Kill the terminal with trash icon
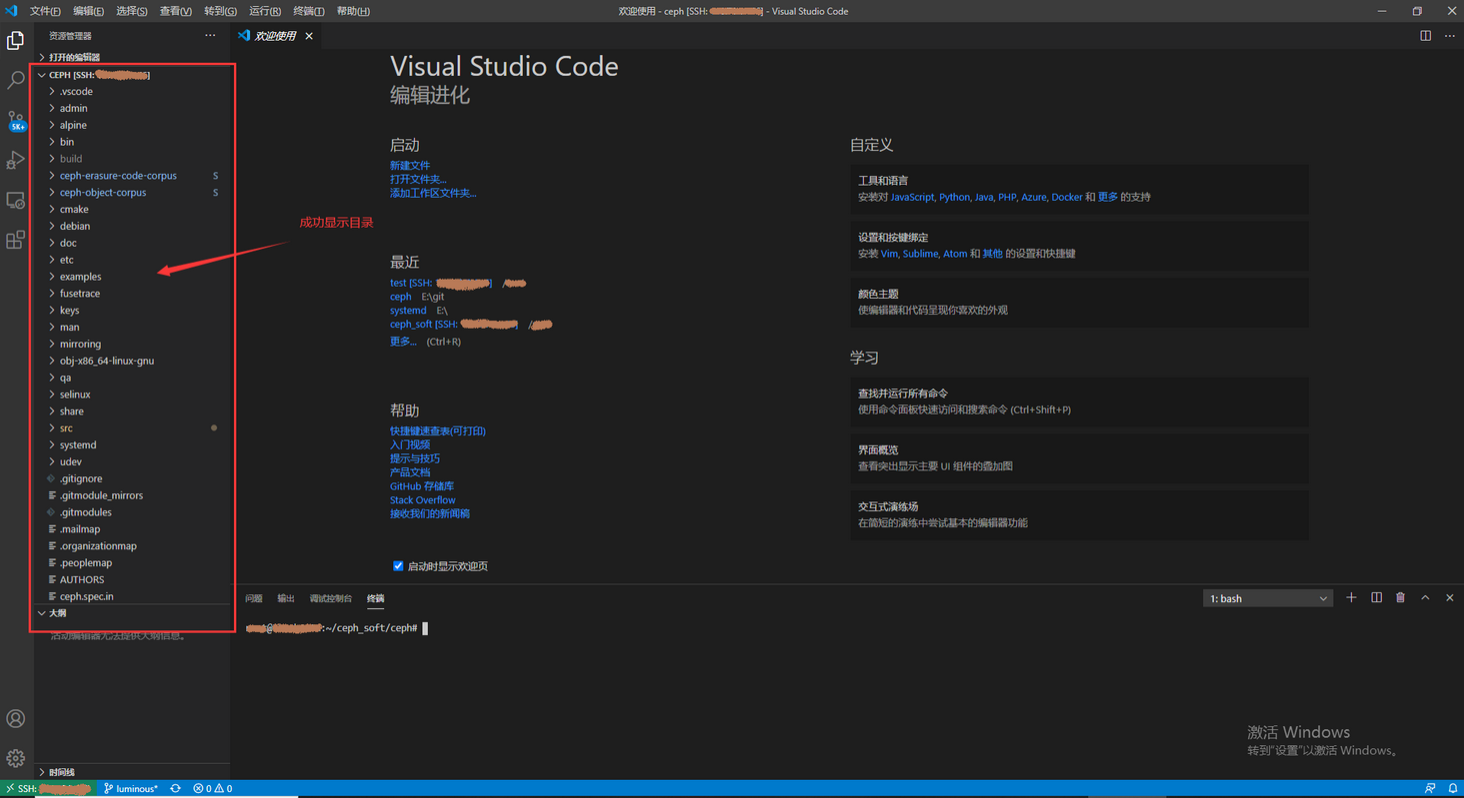The width and height of the screenshot is (1464, 798). [x=1400, y=598]
